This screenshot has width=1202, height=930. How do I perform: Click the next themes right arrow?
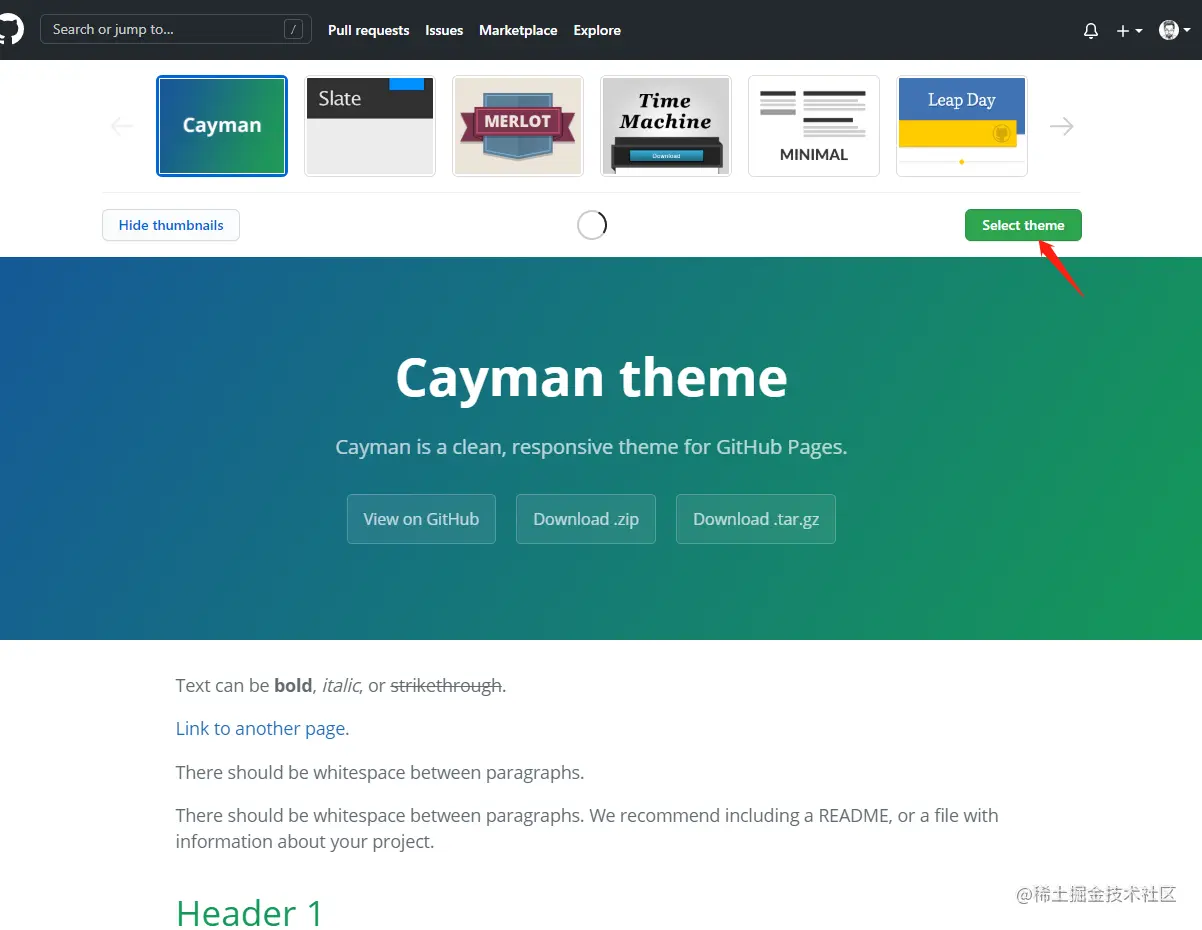pos(1061,126)
